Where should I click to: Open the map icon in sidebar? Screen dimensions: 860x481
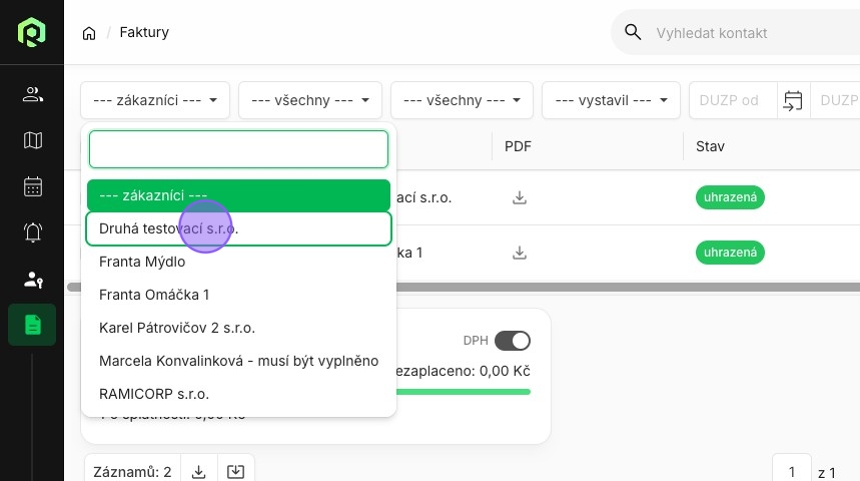pos(32,140)
